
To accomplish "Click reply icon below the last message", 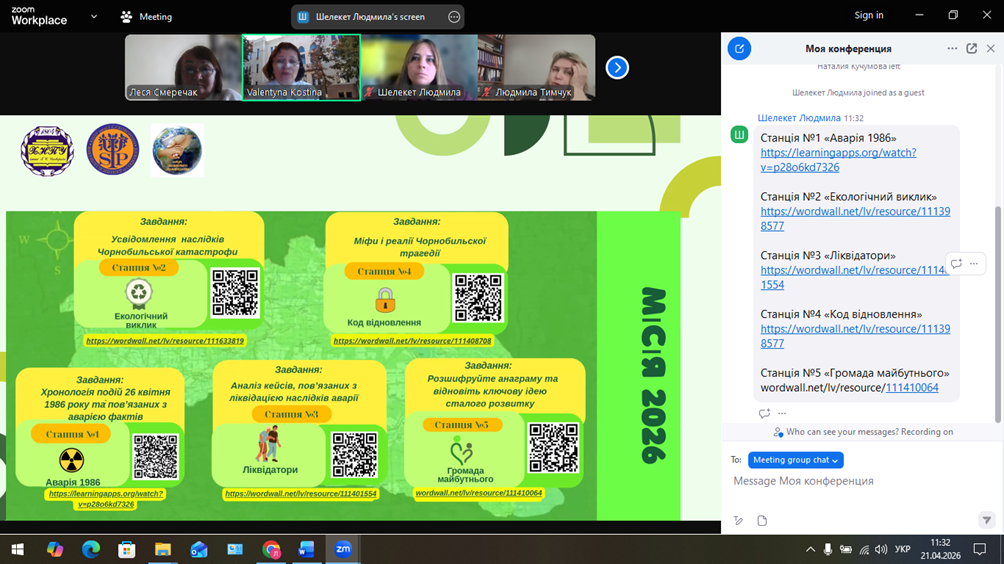I will [764, 413].
